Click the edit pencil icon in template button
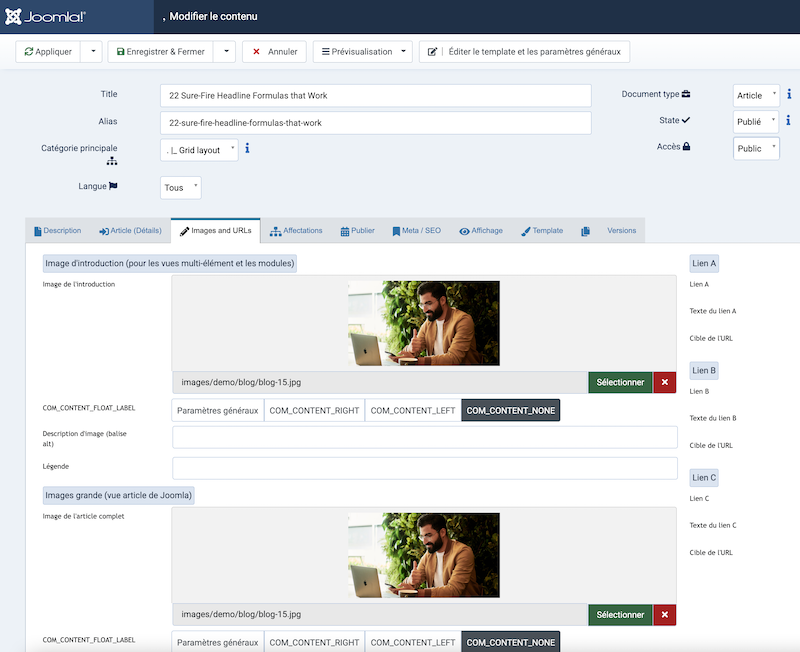 [432, 52]
